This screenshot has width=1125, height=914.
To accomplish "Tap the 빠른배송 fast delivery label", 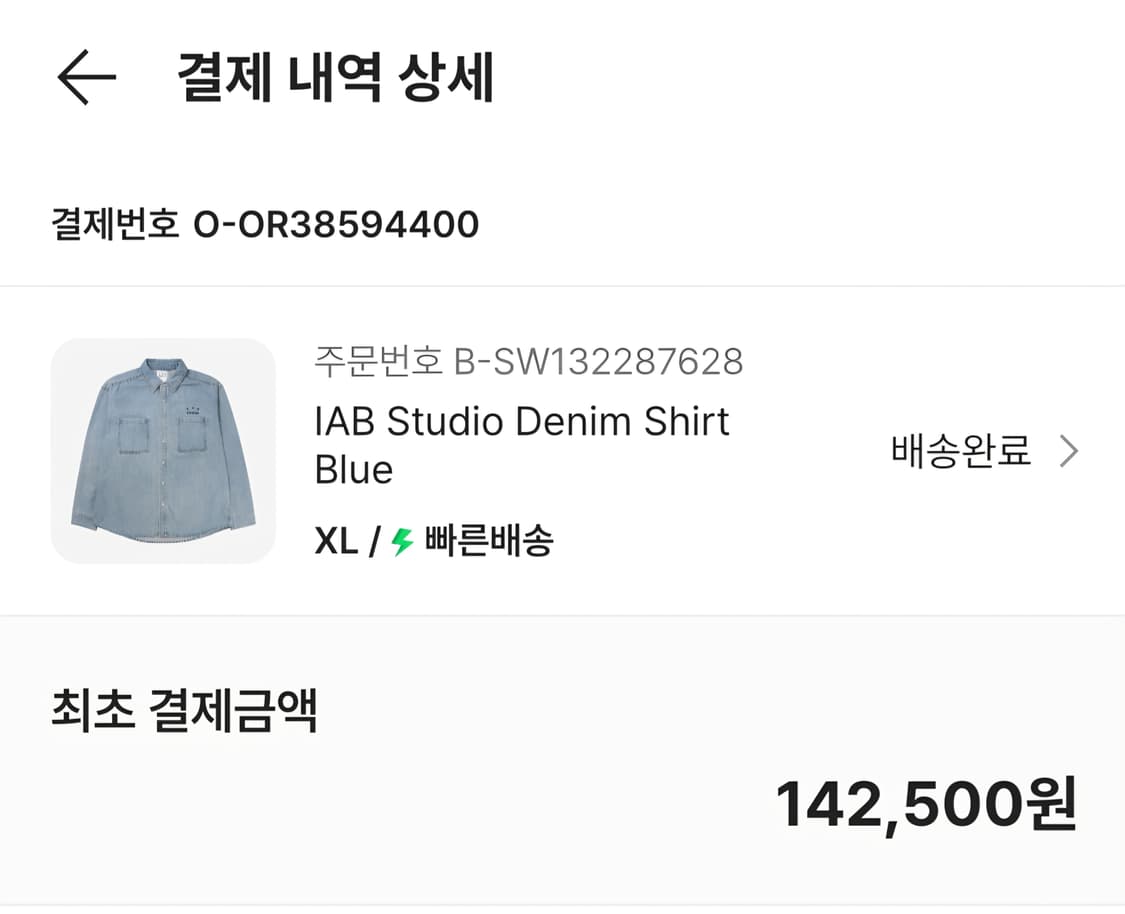I will (x=489, y=542).
